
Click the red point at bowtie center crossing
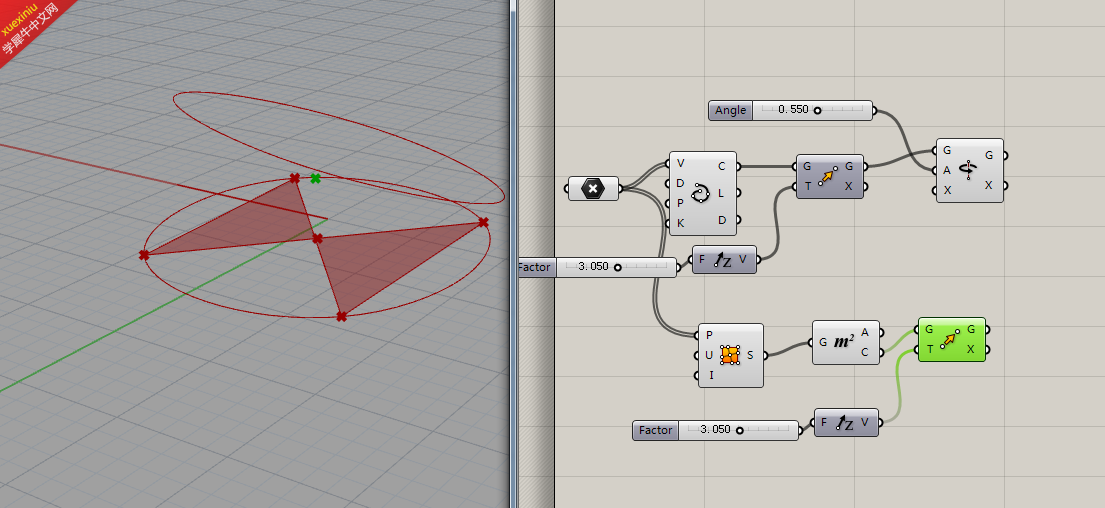[x=317, y=238]
